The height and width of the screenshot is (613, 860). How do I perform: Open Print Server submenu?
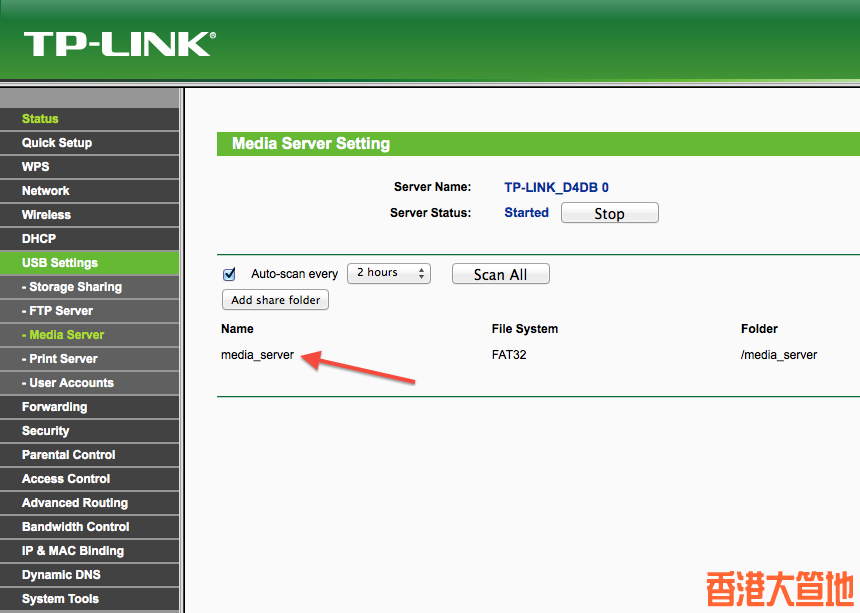pyautogui.click(x=89, y=359)
